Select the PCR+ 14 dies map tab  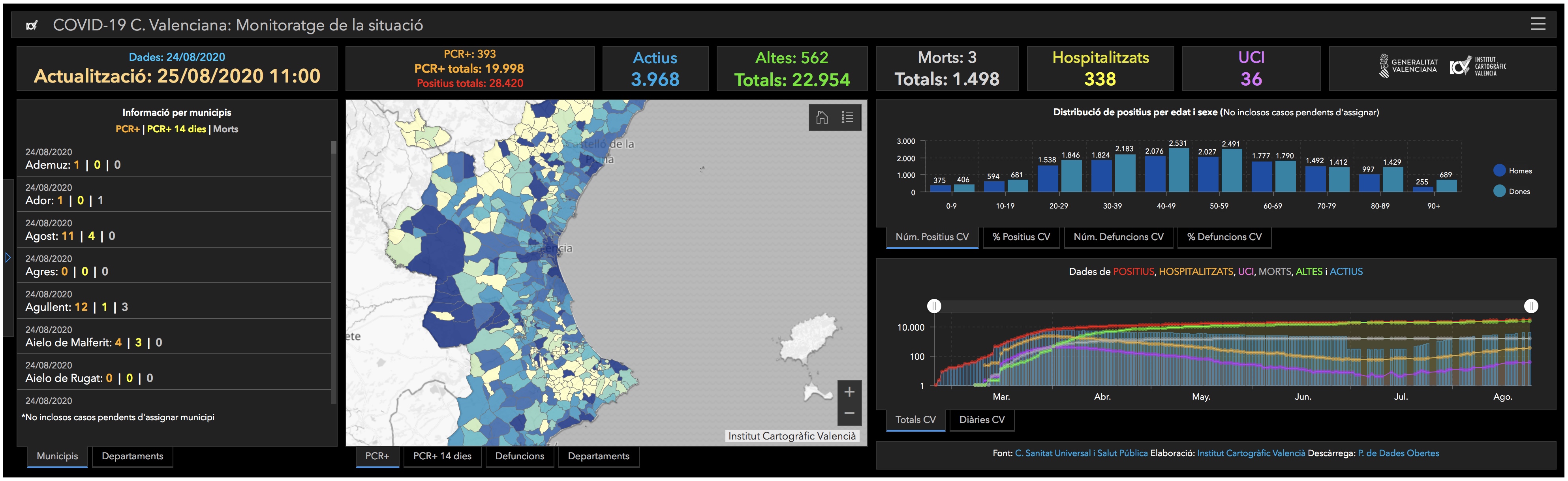point(442,456)
